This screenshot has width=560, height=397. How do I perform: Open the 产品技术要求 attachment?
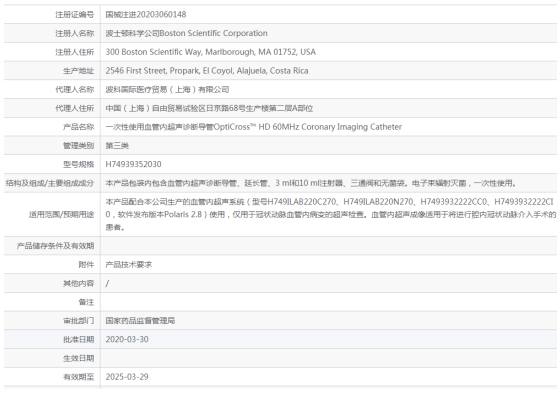coord(129,265)
